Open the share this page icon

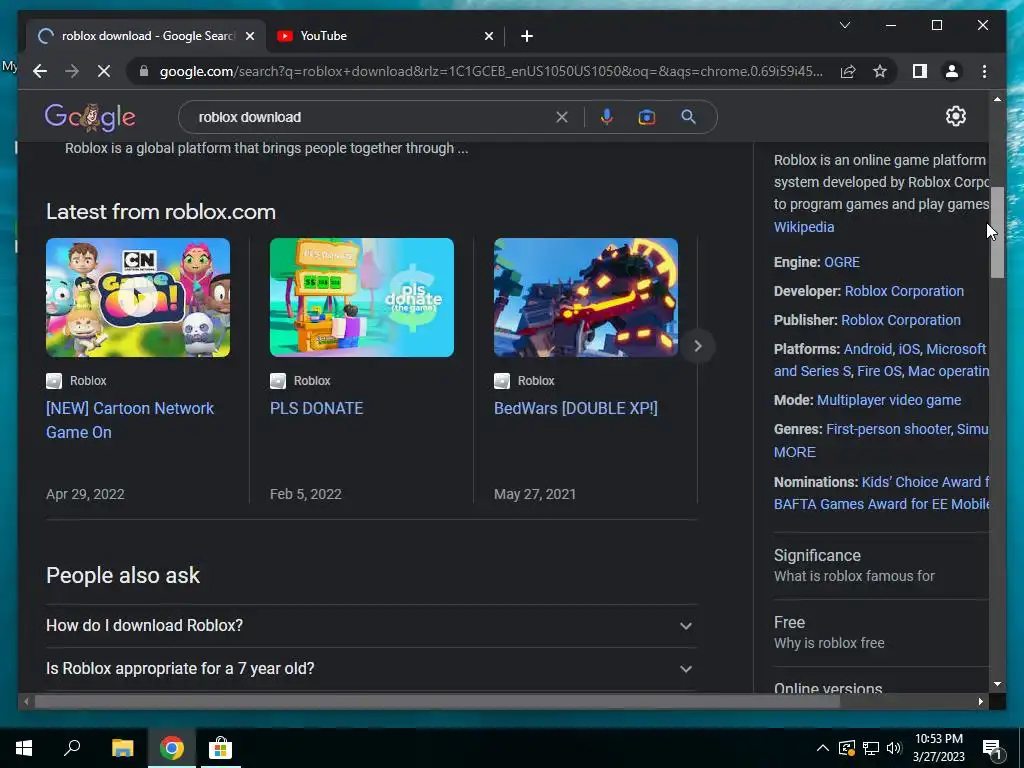click(x=848, y=71)
